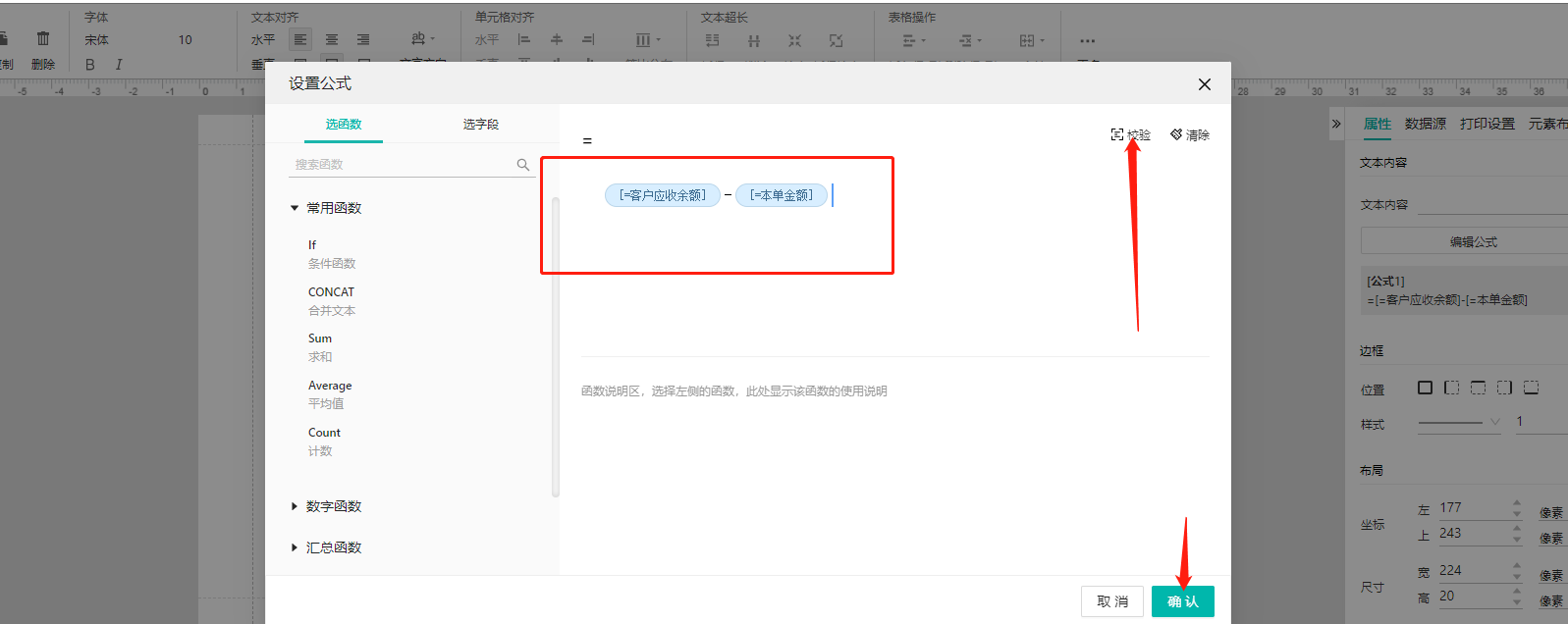Align cell left in 单元格对齐

tap(524, 40)
